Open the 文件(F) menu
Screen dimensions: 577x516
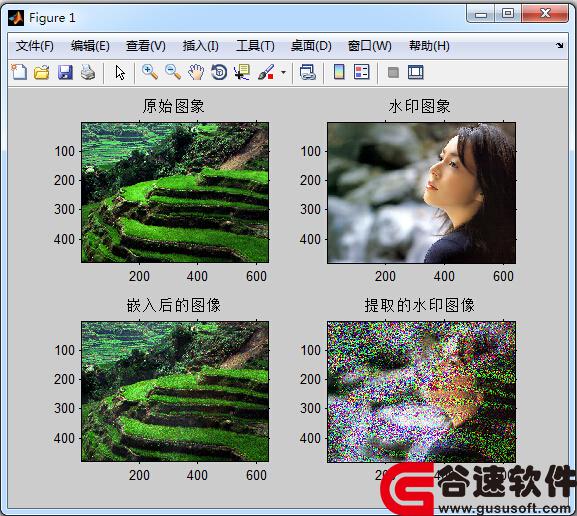(x=35, y=46)
